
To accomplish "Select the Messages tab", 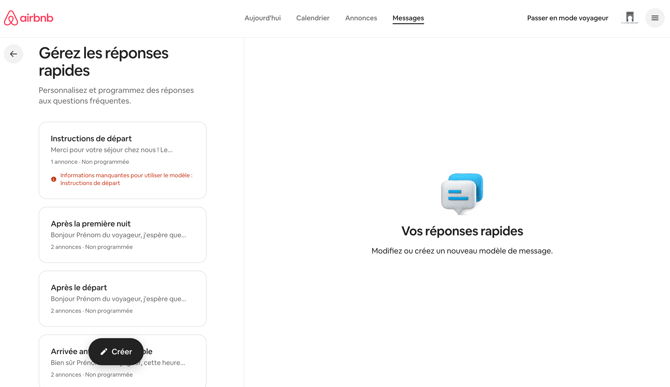I will point(408,18).
